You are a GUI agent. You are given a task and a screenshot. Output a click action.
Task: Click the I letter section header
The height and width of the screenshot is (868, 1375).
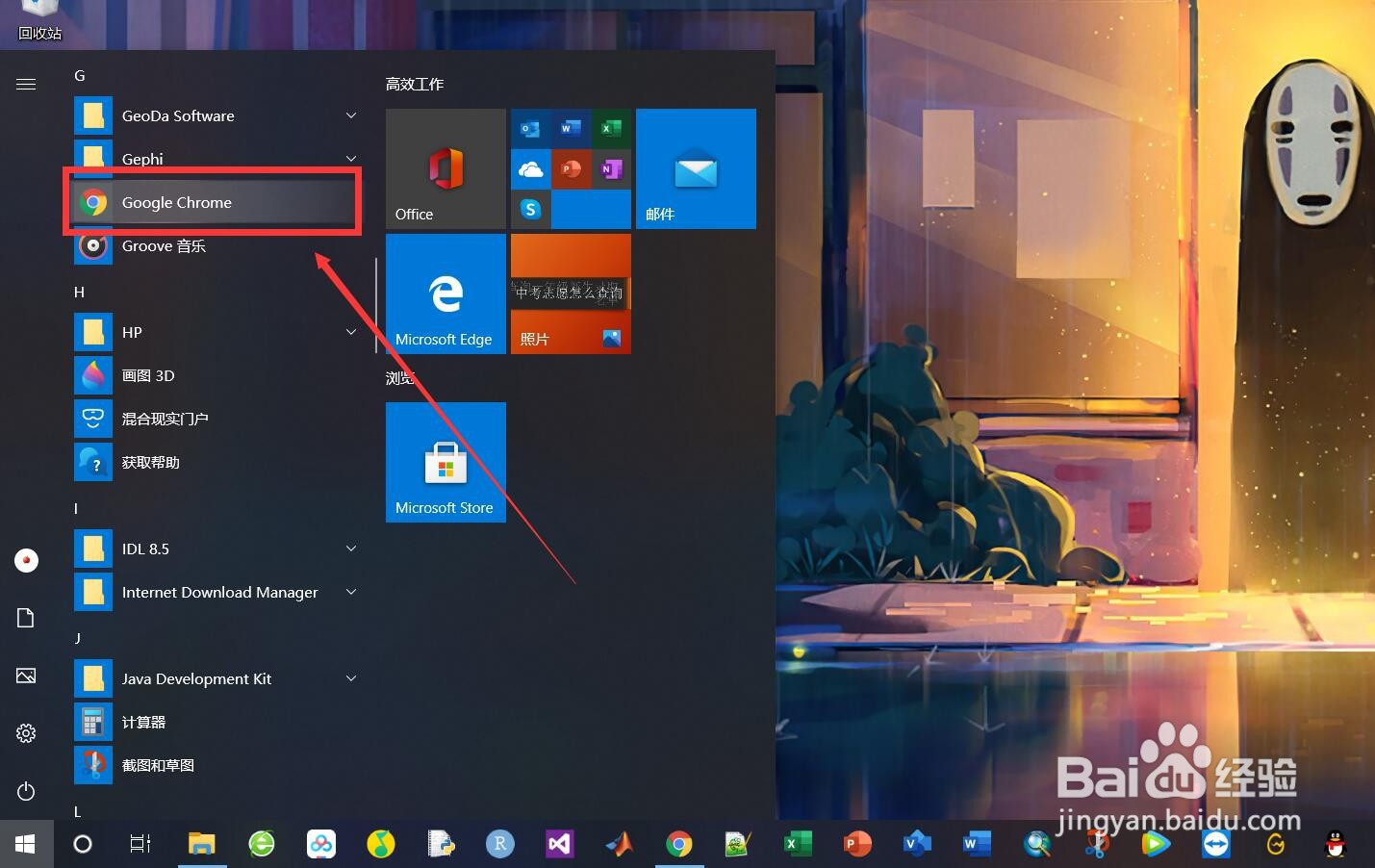[76, 508]
